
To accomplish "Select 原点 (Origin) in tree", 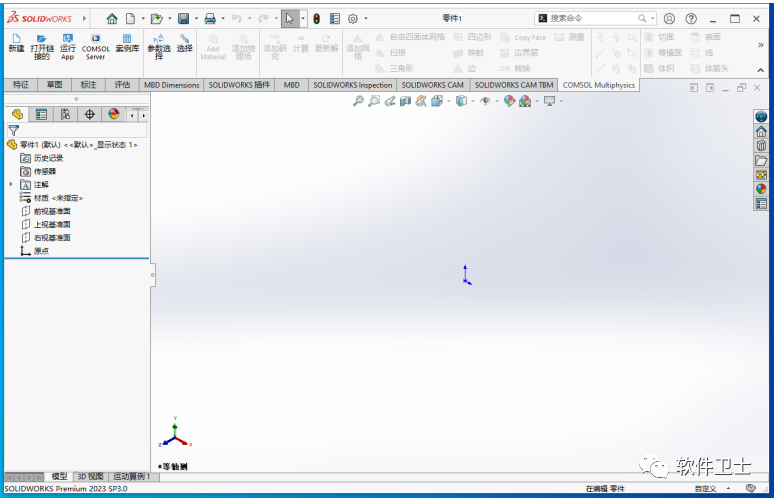I will click(35, 251).
